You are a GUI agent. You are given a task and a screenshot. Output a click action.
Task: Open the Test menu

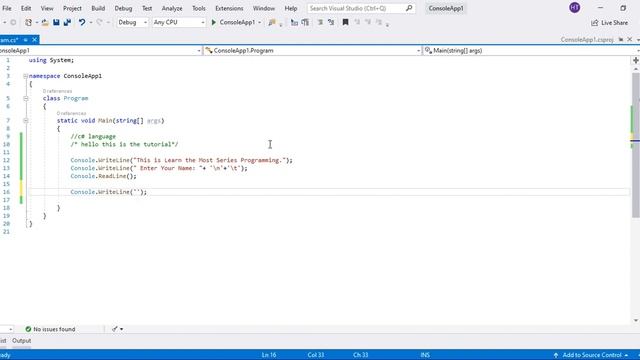tap(147, 8)
